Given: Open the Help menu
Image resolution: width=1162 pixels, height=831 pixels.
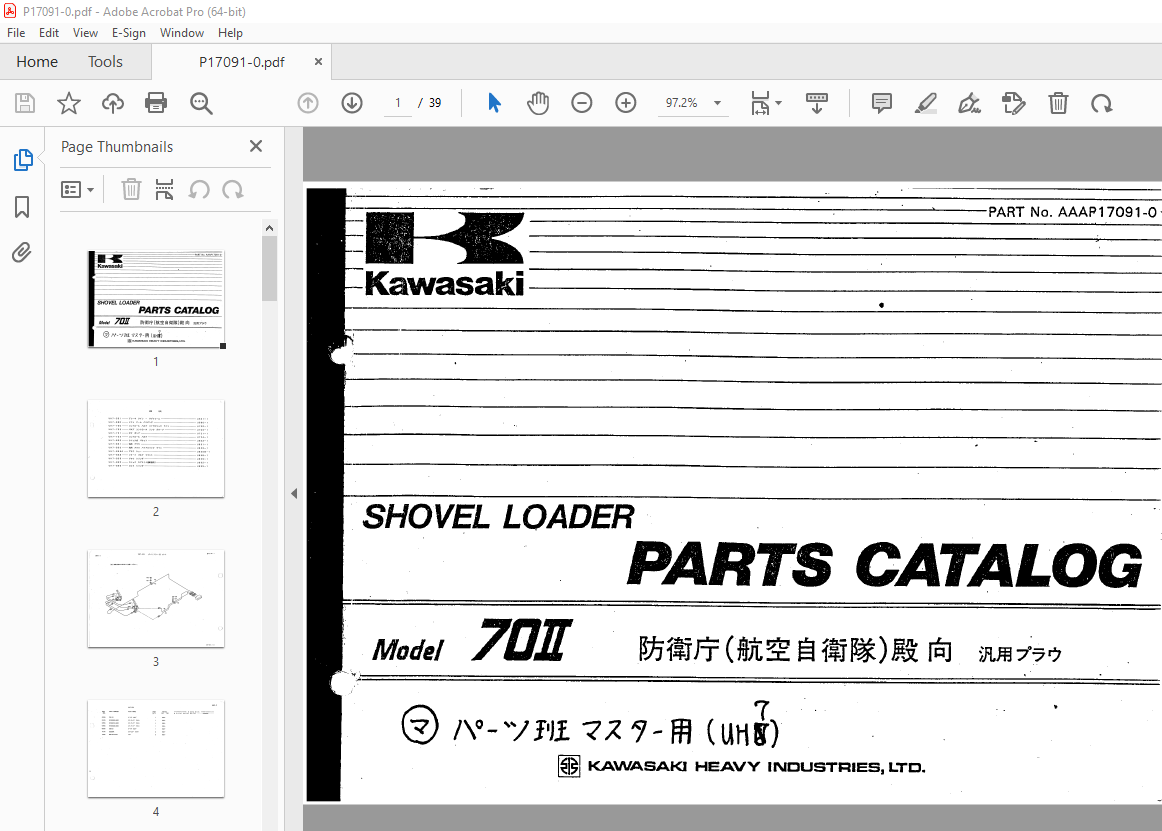Looking at the screenshot, I should (x=230, y=33).
